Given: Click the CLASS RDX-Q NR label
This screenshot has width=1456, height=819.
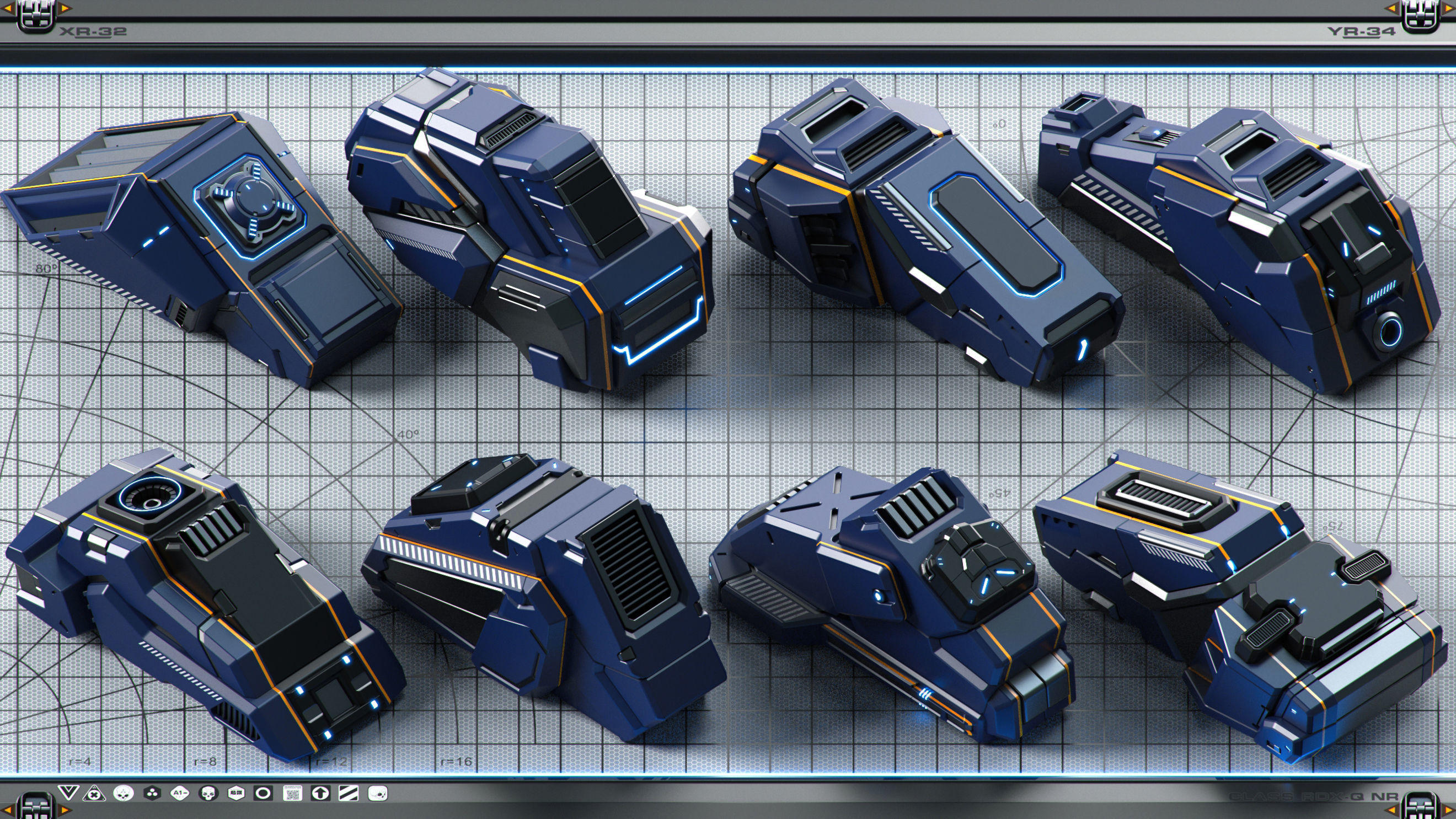Looking at the screenshot, I should point(1314,797).
